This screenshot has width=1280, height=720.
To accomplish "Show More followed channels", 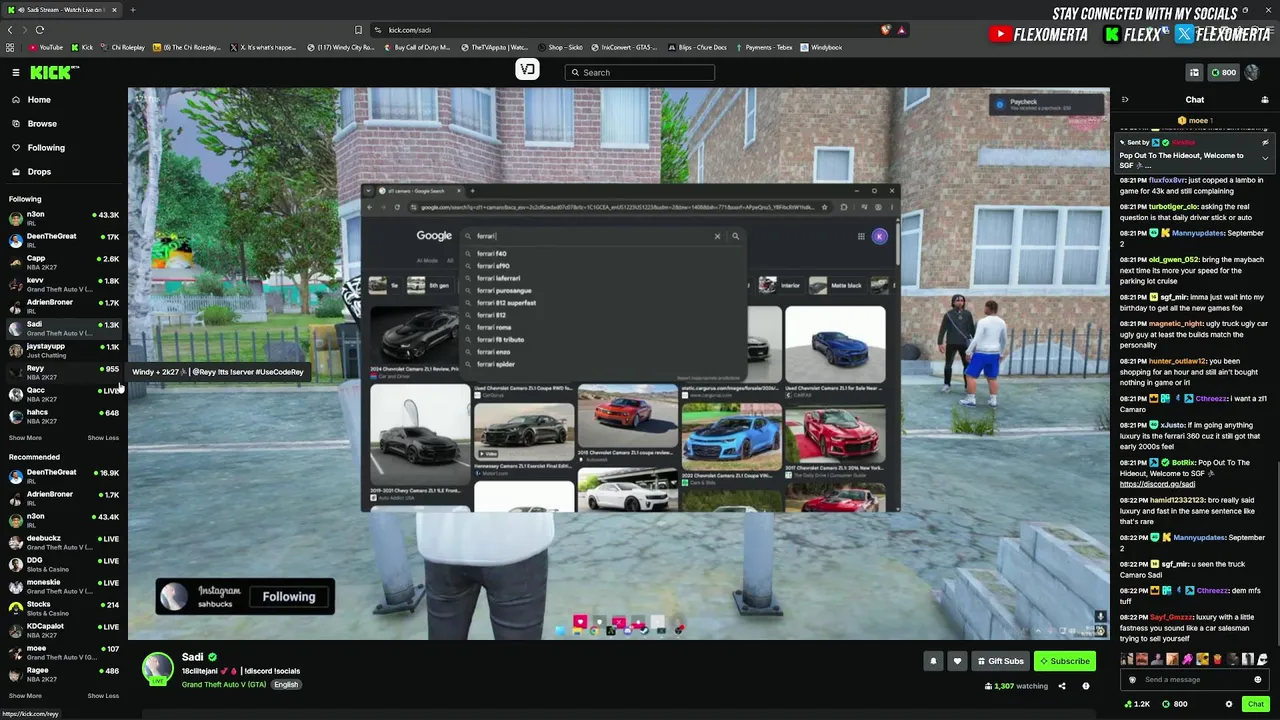I will pos(25,438).
